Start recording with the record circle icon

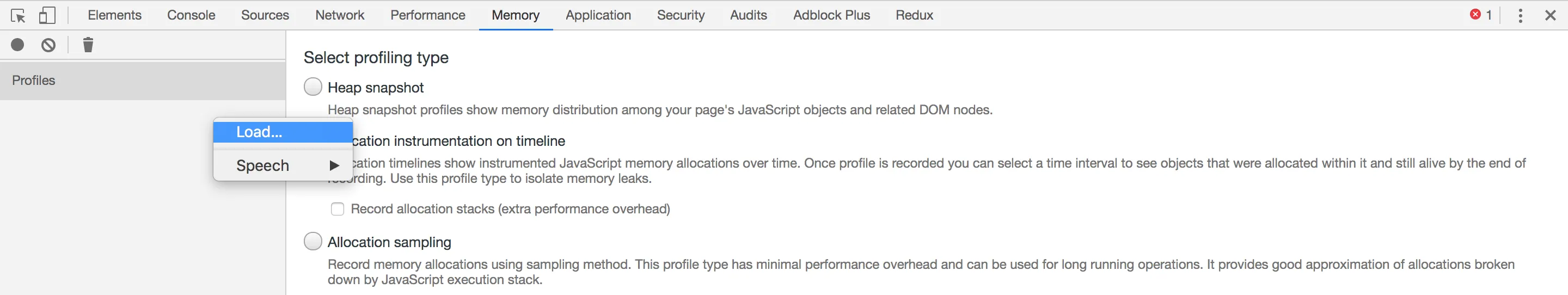click(17, 45)
